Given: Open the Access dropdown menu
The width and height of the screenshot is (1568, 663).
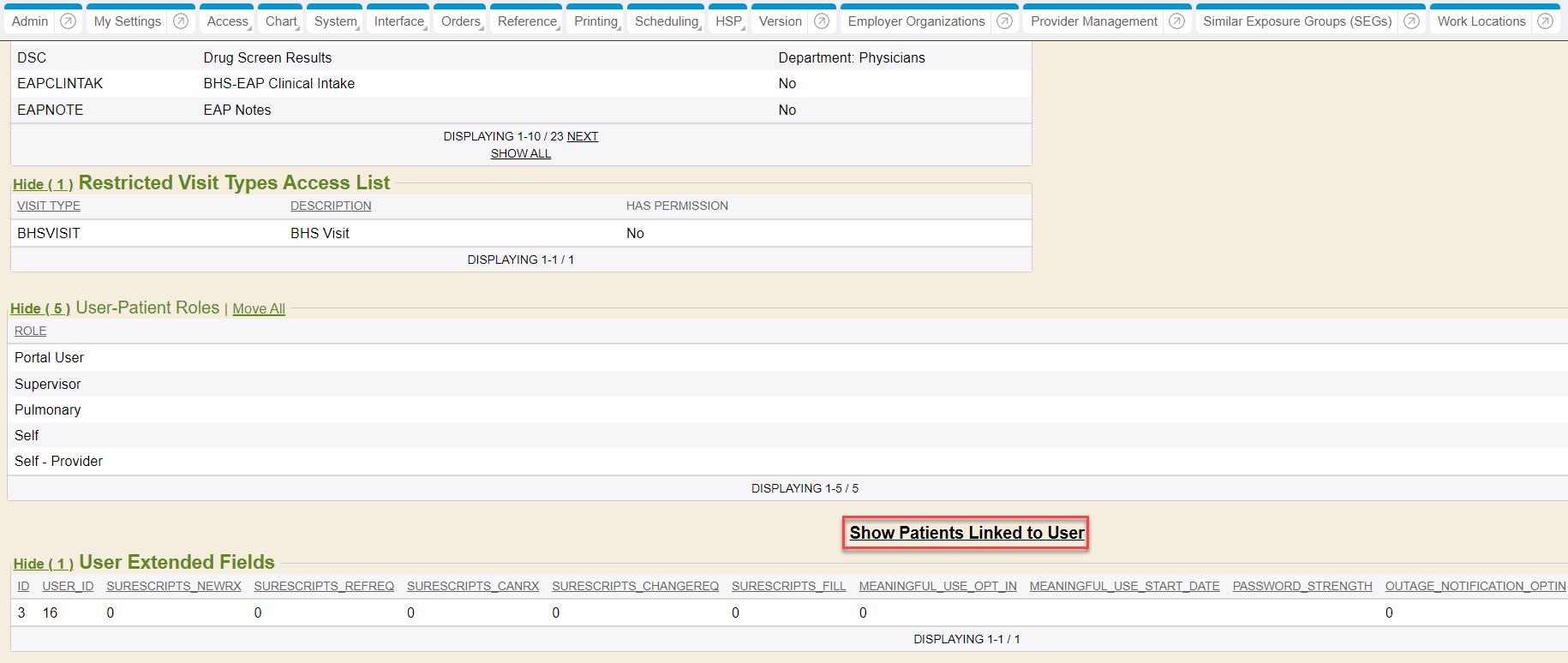Looking at the screenshot, I should (x=228, y=21).
